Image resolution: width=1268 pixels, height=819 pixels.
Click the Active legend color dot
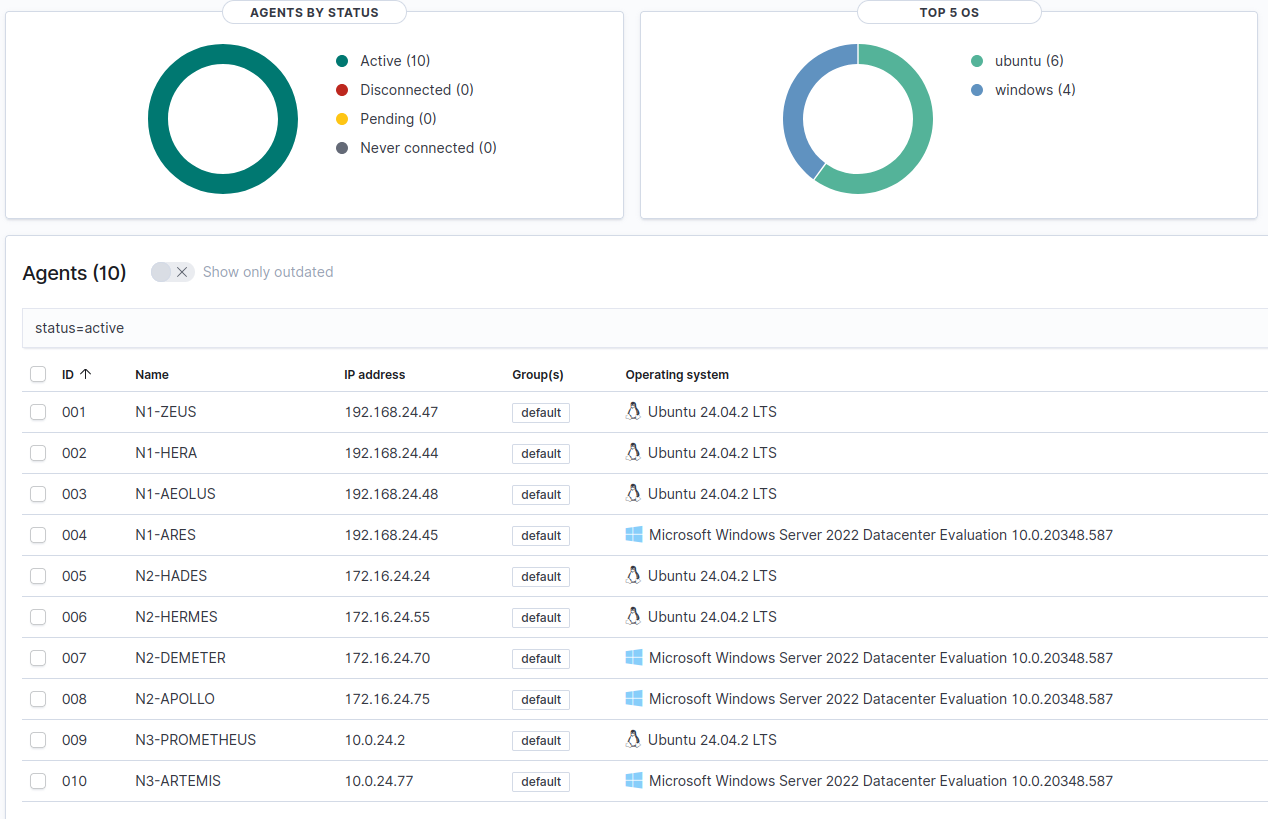tap(342, 61)
